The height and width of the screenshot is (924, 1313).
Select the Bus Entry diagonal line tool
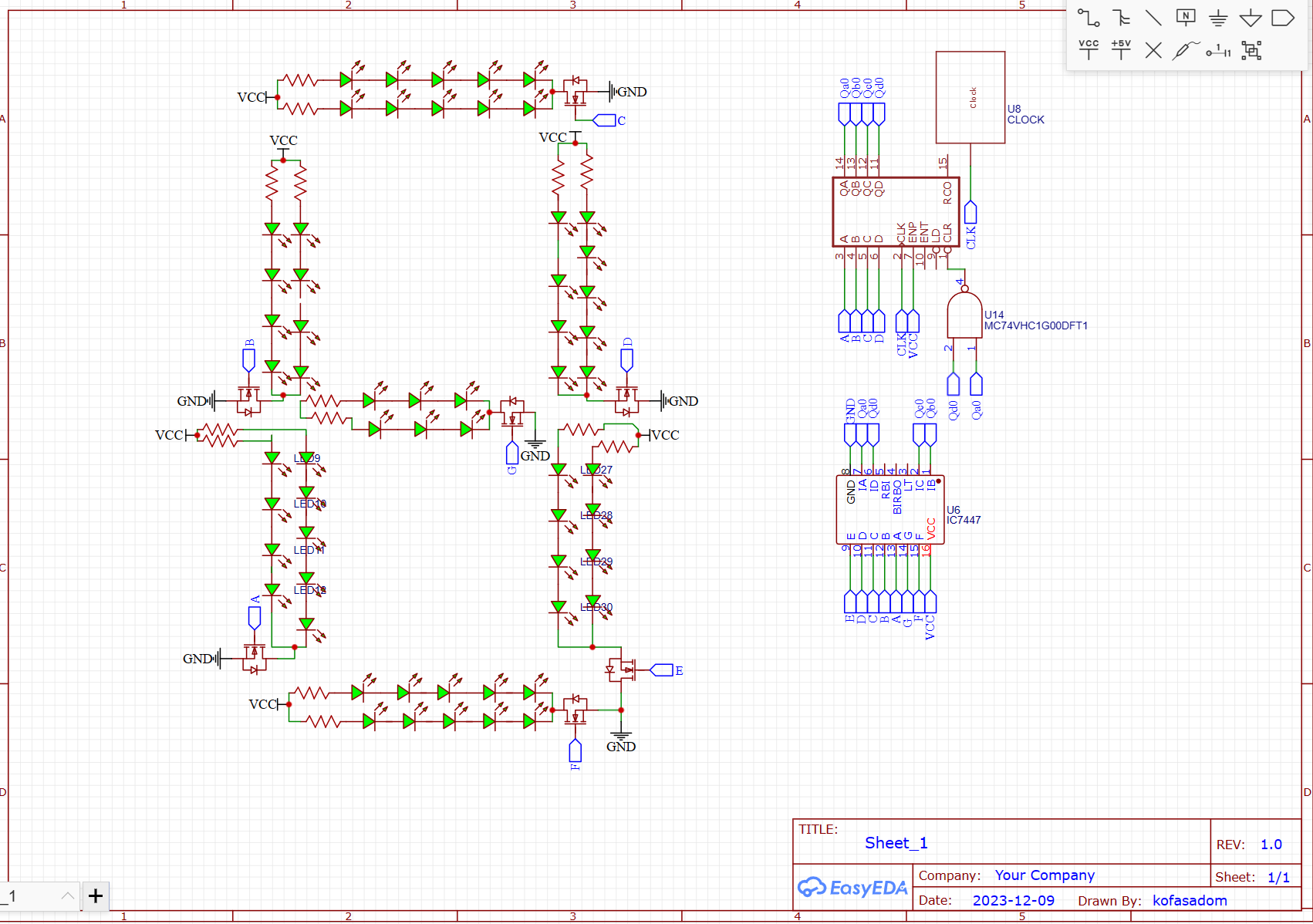1153,18
